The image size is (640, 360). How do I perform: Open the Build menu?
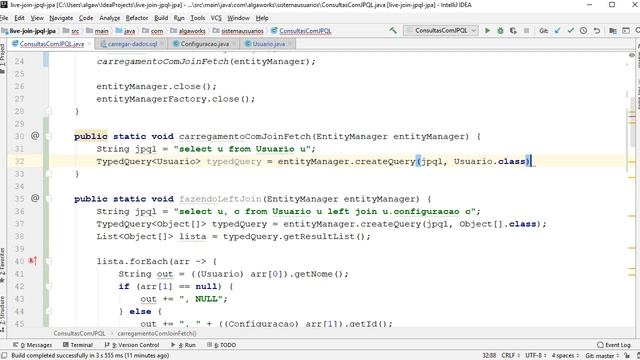161,18
